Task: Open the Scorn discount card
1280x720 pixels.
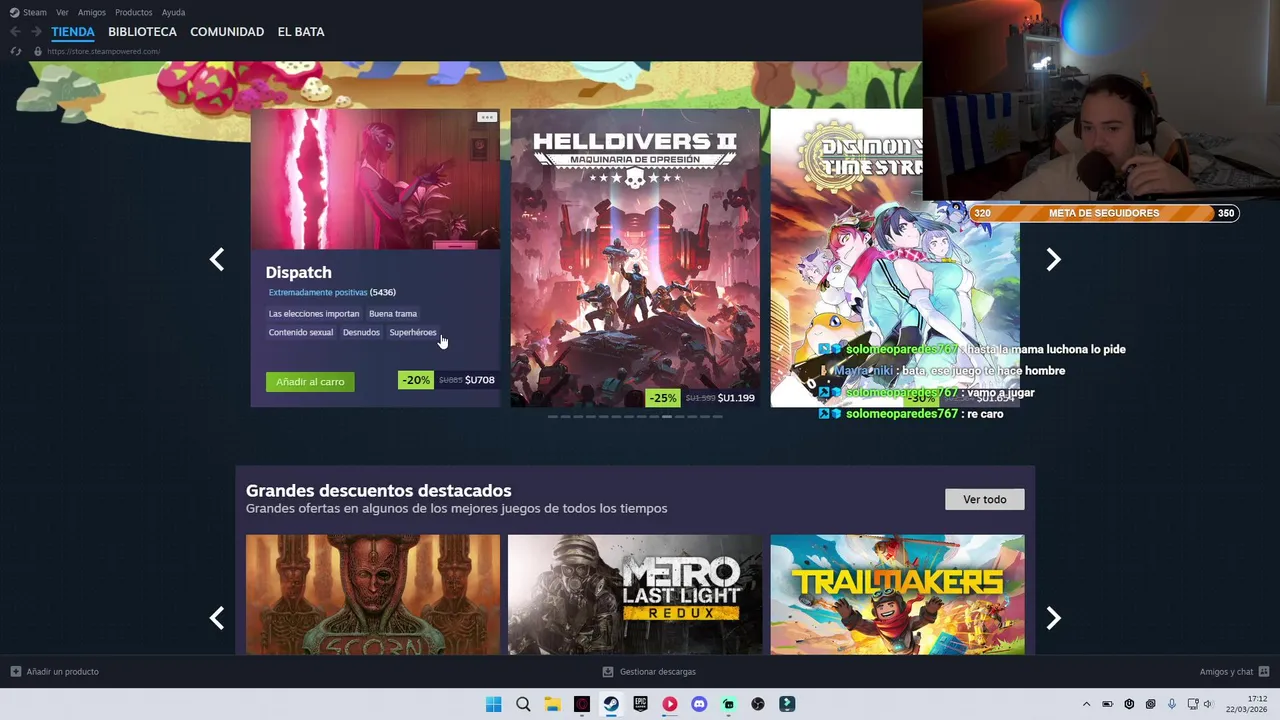Action: tap(373, 595)
